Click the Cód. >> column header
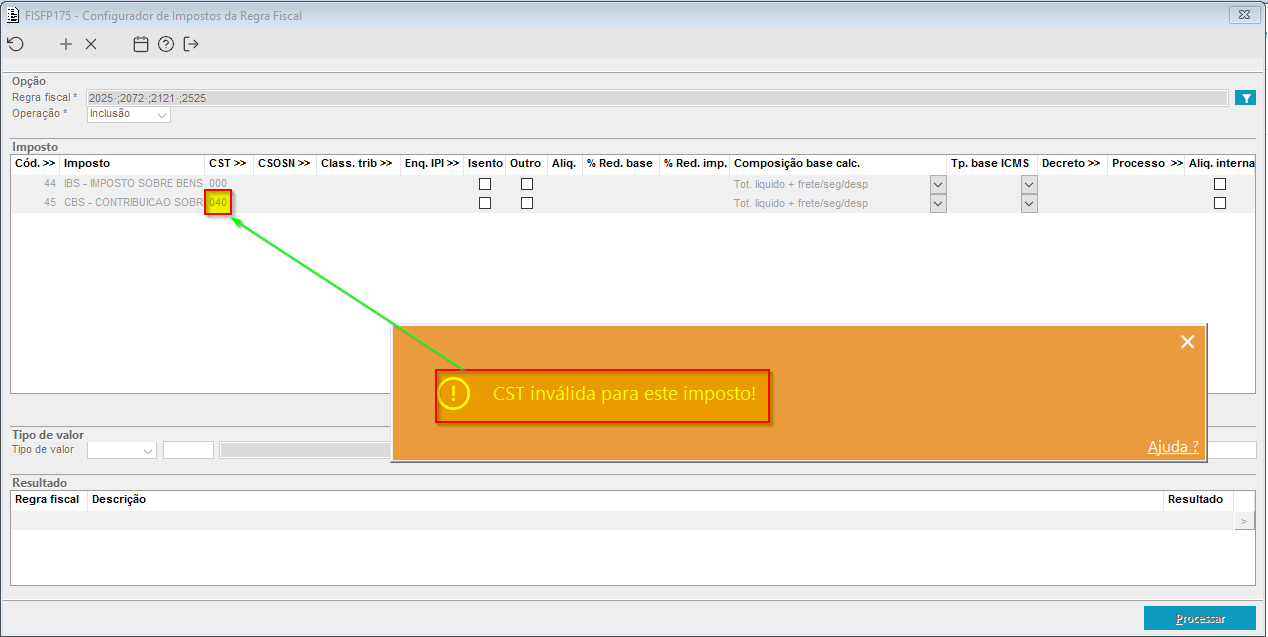This screenshot has width=1268, height=637. 35,163
